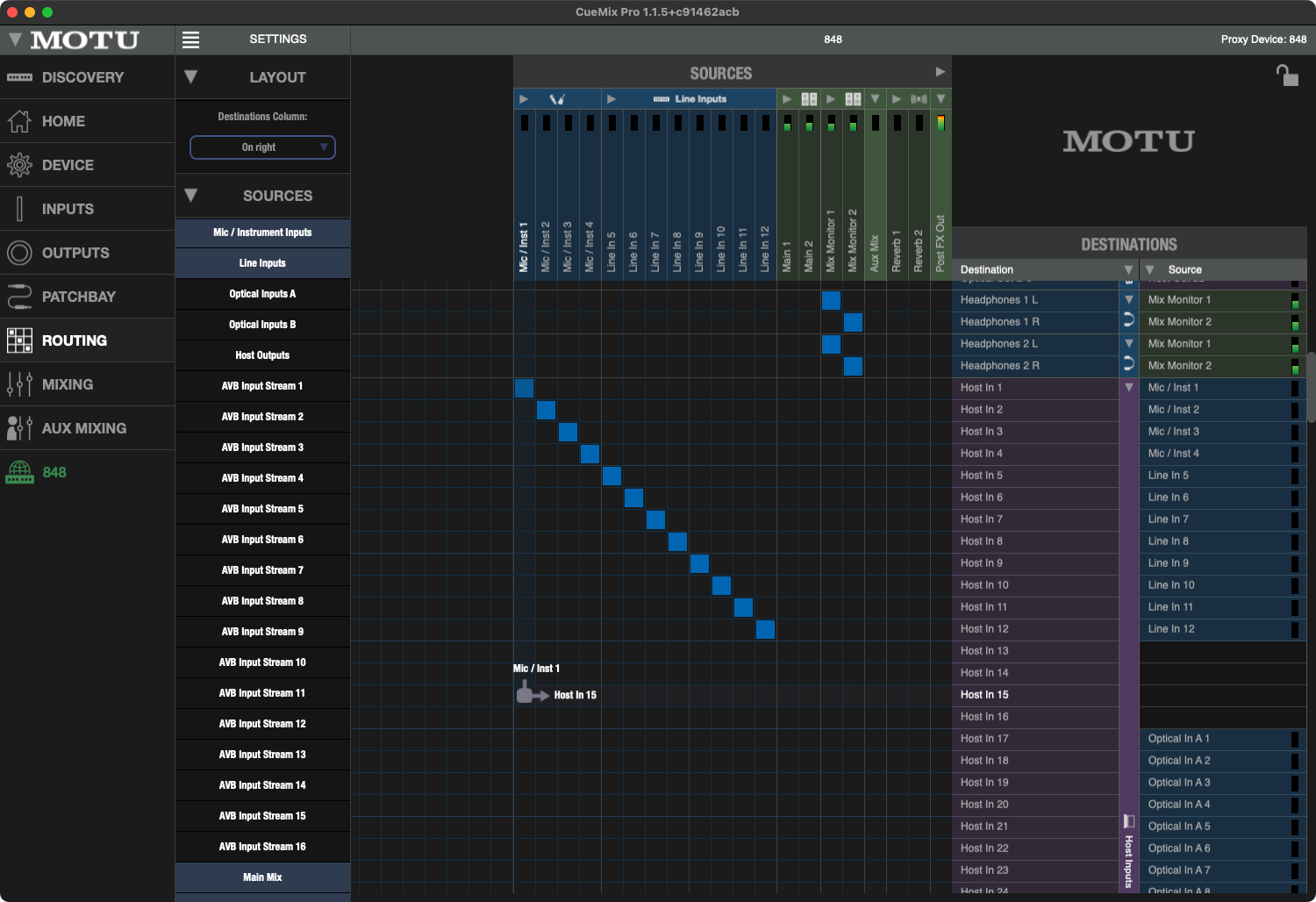1316x902 pixels.
Task: Click the Mix Monitor speakers icon
Action: click(853, 99)
